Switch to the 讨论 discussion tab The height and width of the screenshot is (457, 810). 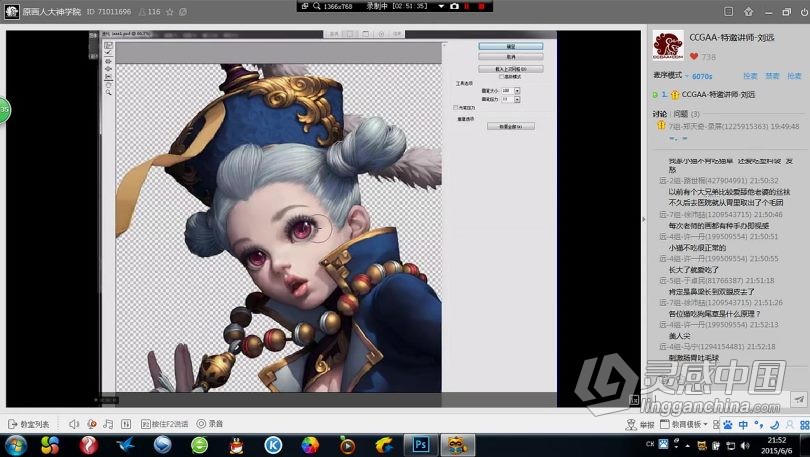pos(659,114)
